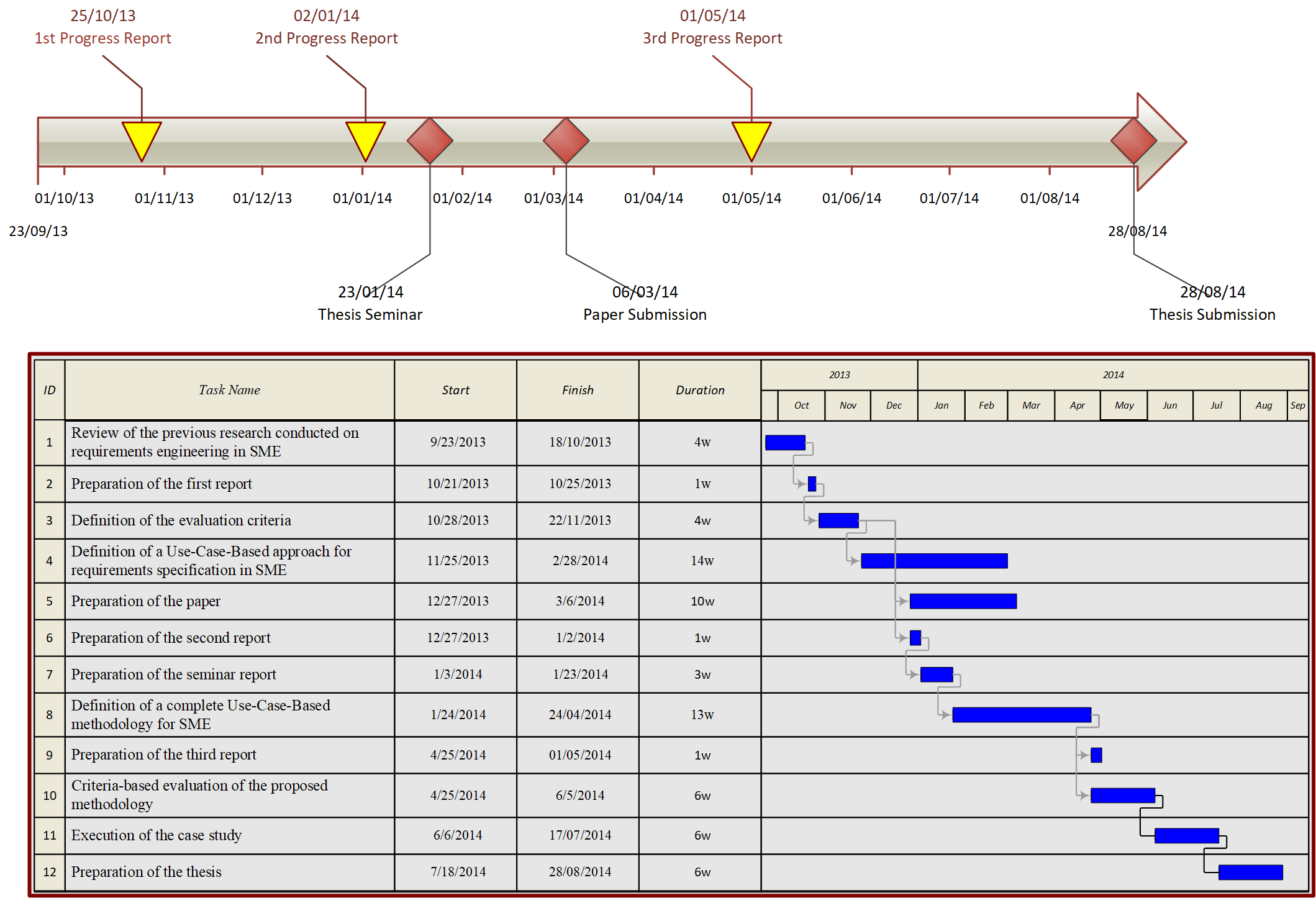Image resolution: width=1316 pixels, height=898 pixels.
Task: Click the small blue bar for task 2
Action: pos(812,484)
